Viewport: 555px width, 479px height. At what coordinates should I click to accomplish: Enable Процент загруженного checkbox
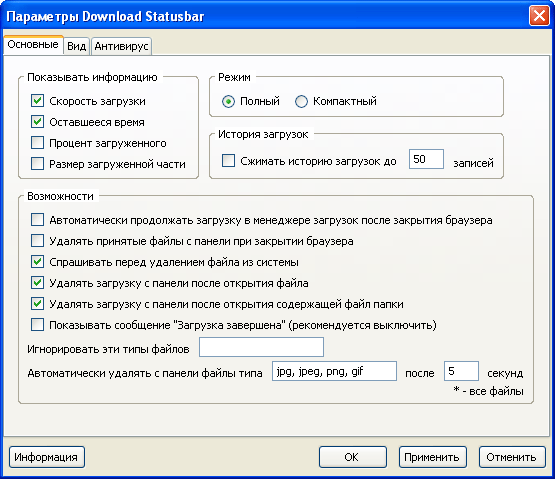click(x=37, y=143)
